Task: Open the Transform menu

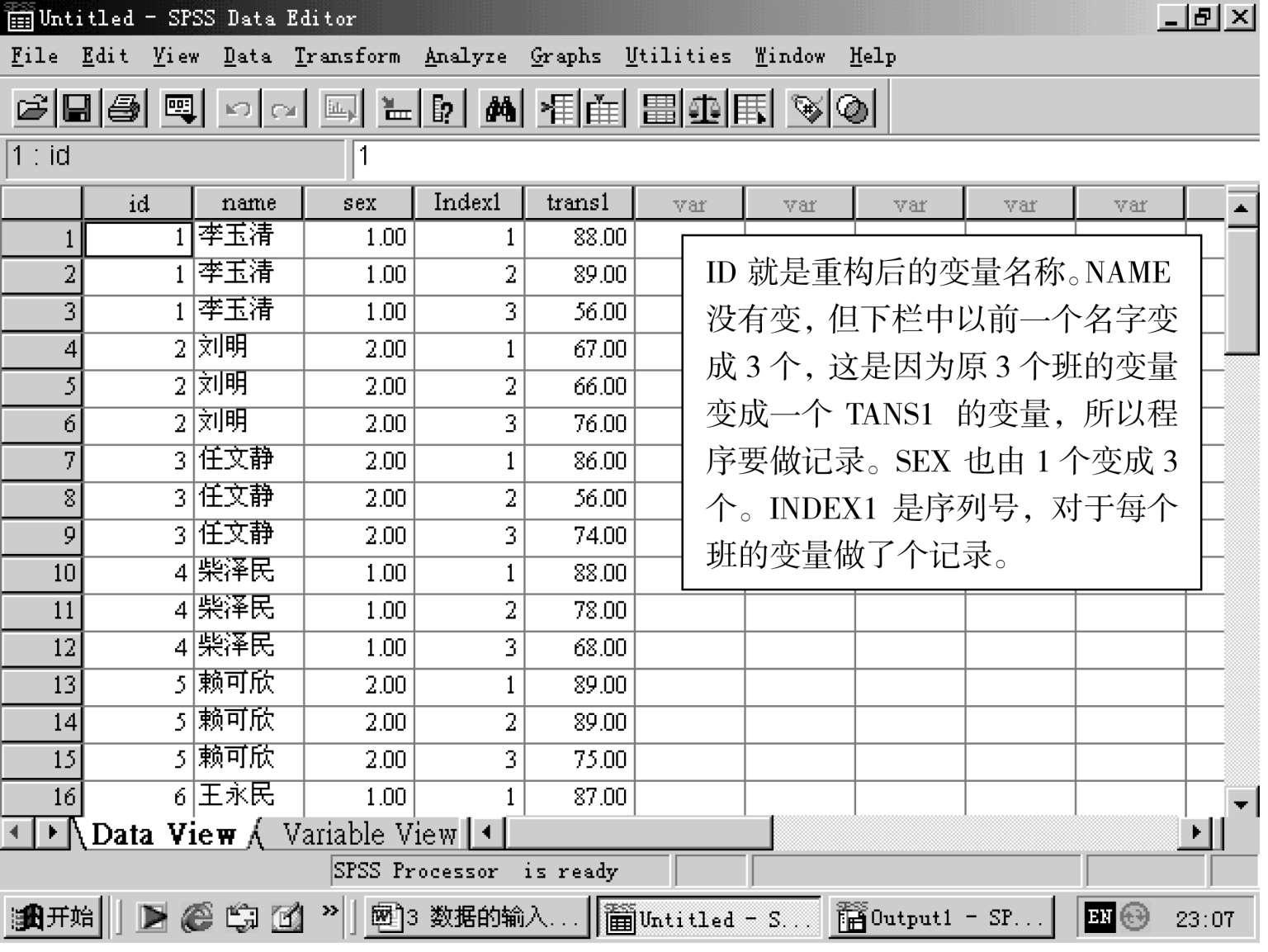Action: click(347, 56)
